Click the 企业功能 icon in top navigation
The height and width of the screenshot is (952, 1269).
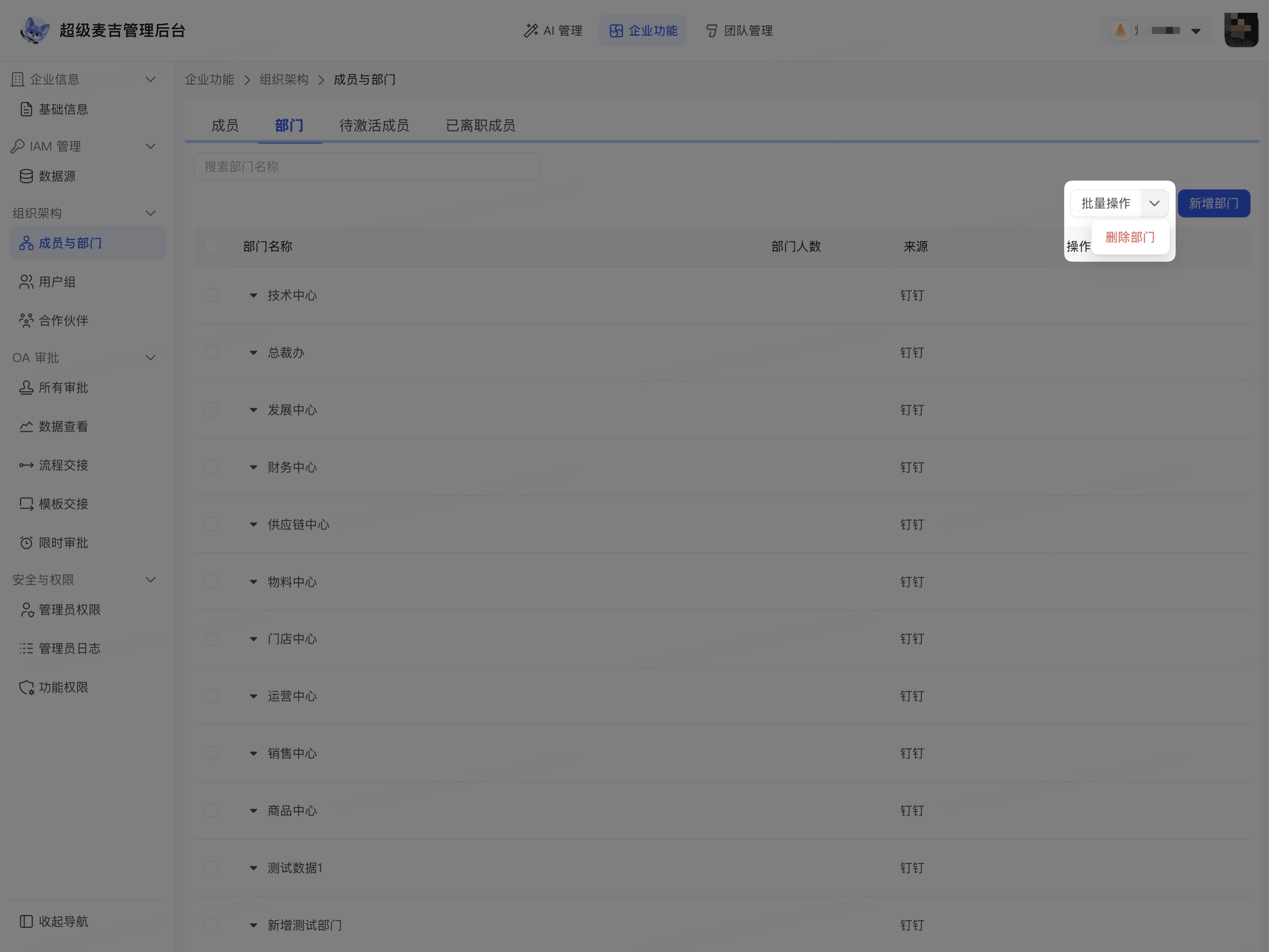616,30
